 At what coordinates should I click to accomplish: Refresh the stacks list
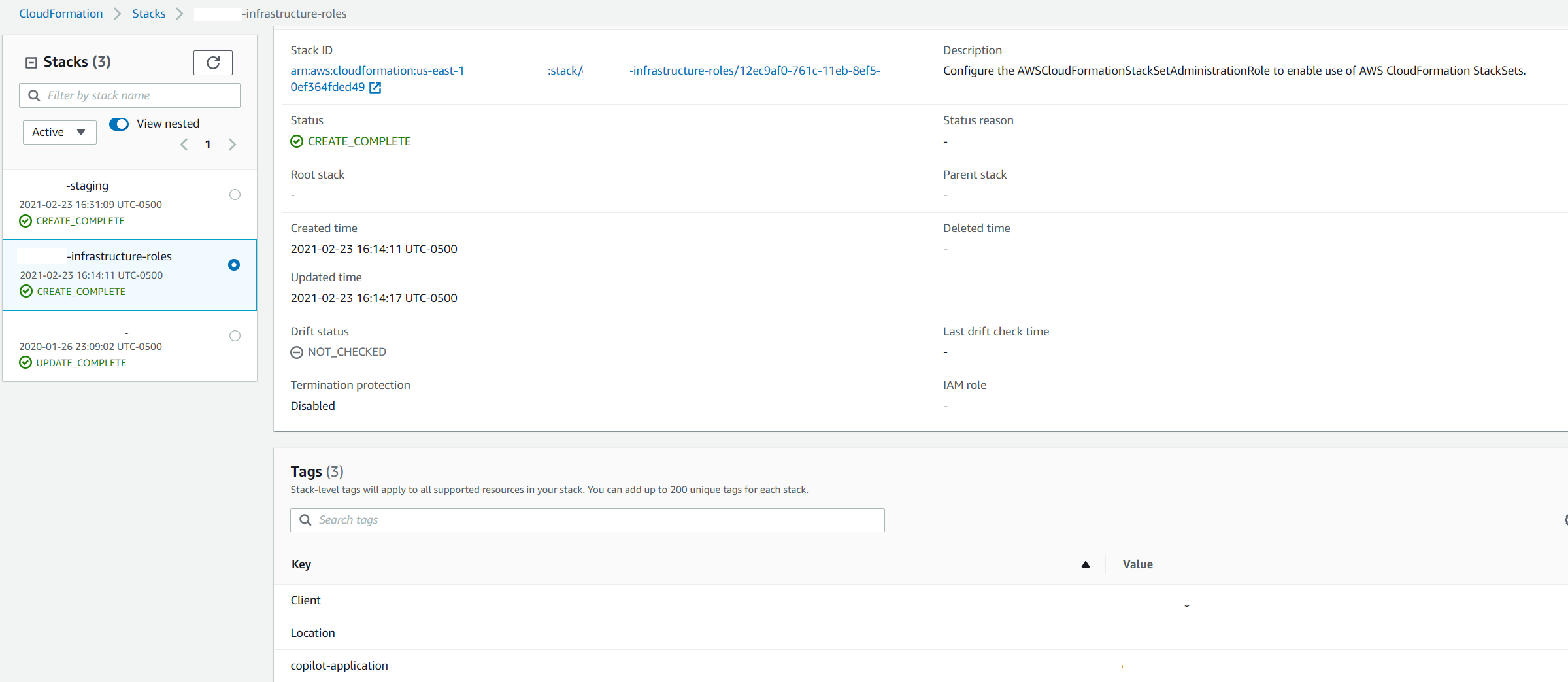tap(213, 63)
